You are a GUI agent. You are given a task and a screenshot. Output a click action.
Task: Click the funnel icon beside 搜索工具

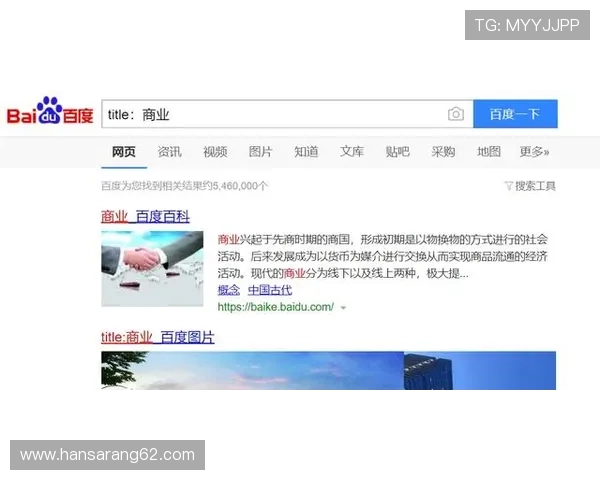click(509, 186)
